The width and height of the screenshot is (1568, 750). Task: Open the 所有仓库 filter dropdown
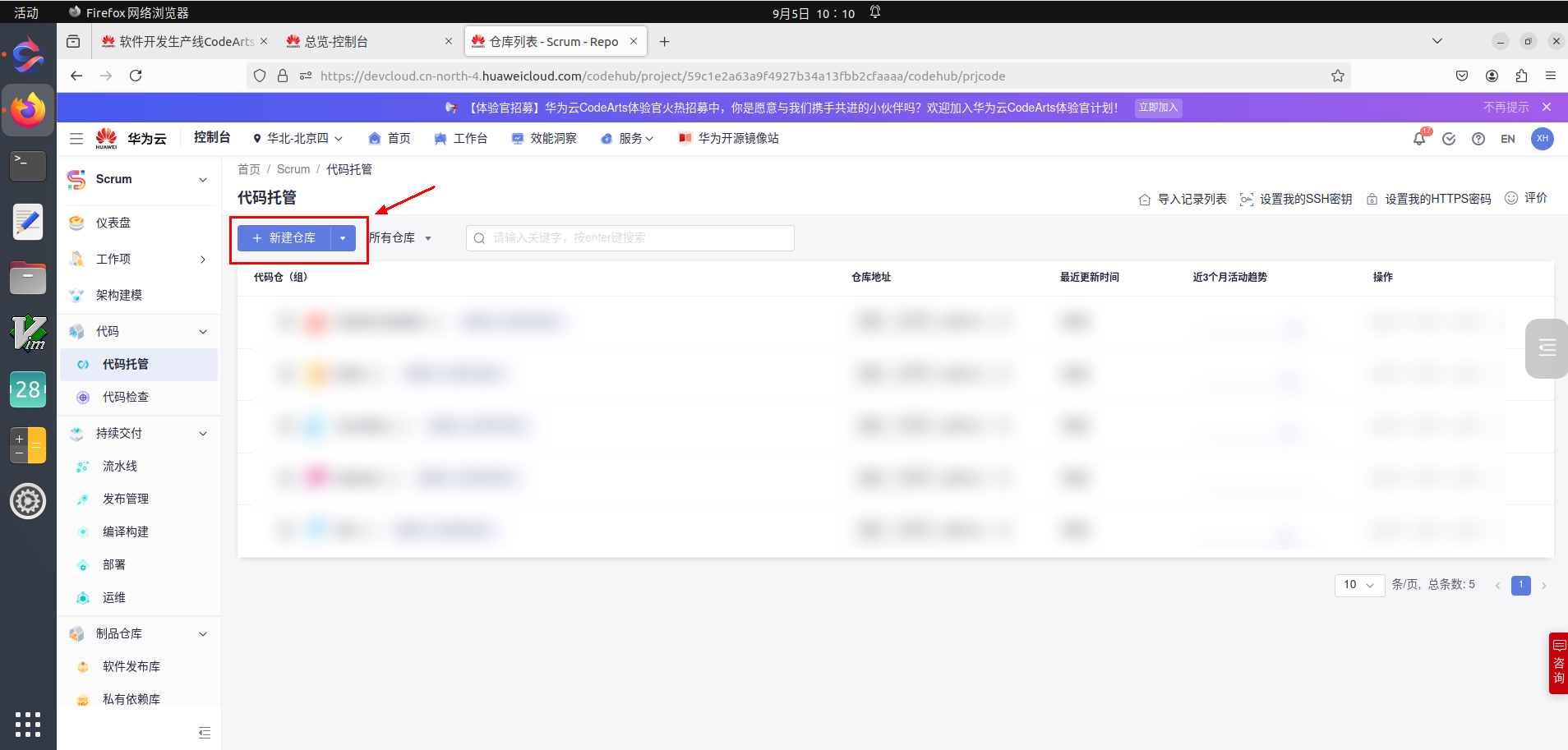pyautogui.click(x=400, y=238)
